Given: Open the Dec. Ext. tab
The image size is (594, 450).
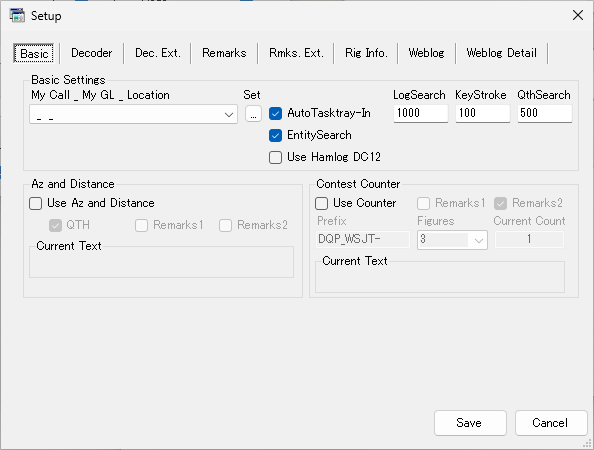Looking at the screenshot, I should pyautogui.click(x=158, y=53).
